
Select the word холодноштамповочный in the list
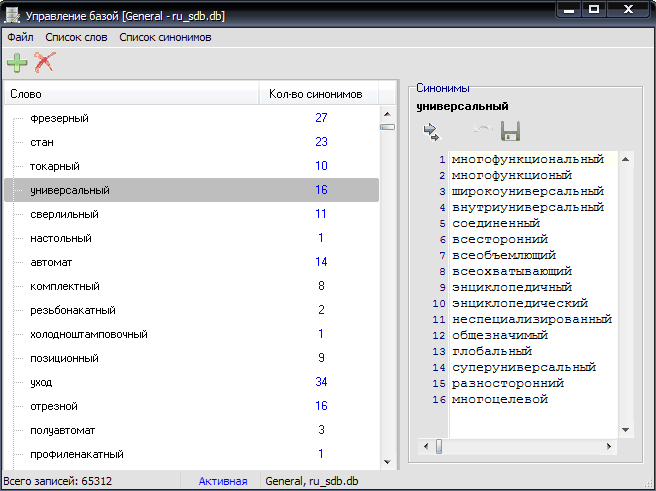(89, 334)
